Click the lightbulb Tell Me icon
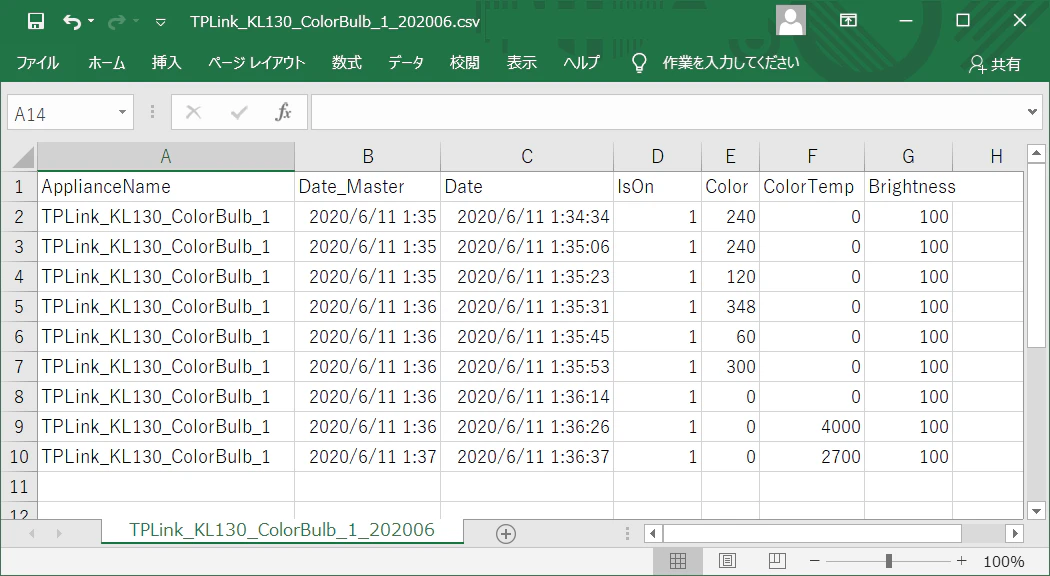1050x576 pixels. [x=640, y=63]
